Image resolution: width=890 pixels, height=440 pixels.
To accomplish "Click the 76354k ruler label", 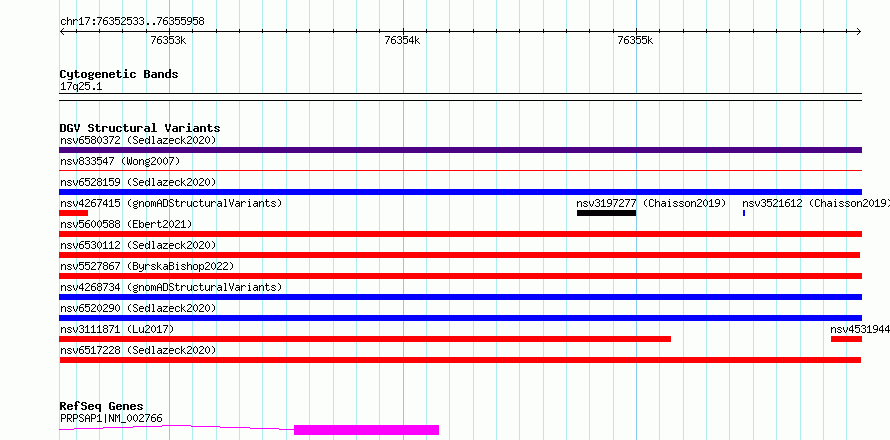I will coord(402,40).
